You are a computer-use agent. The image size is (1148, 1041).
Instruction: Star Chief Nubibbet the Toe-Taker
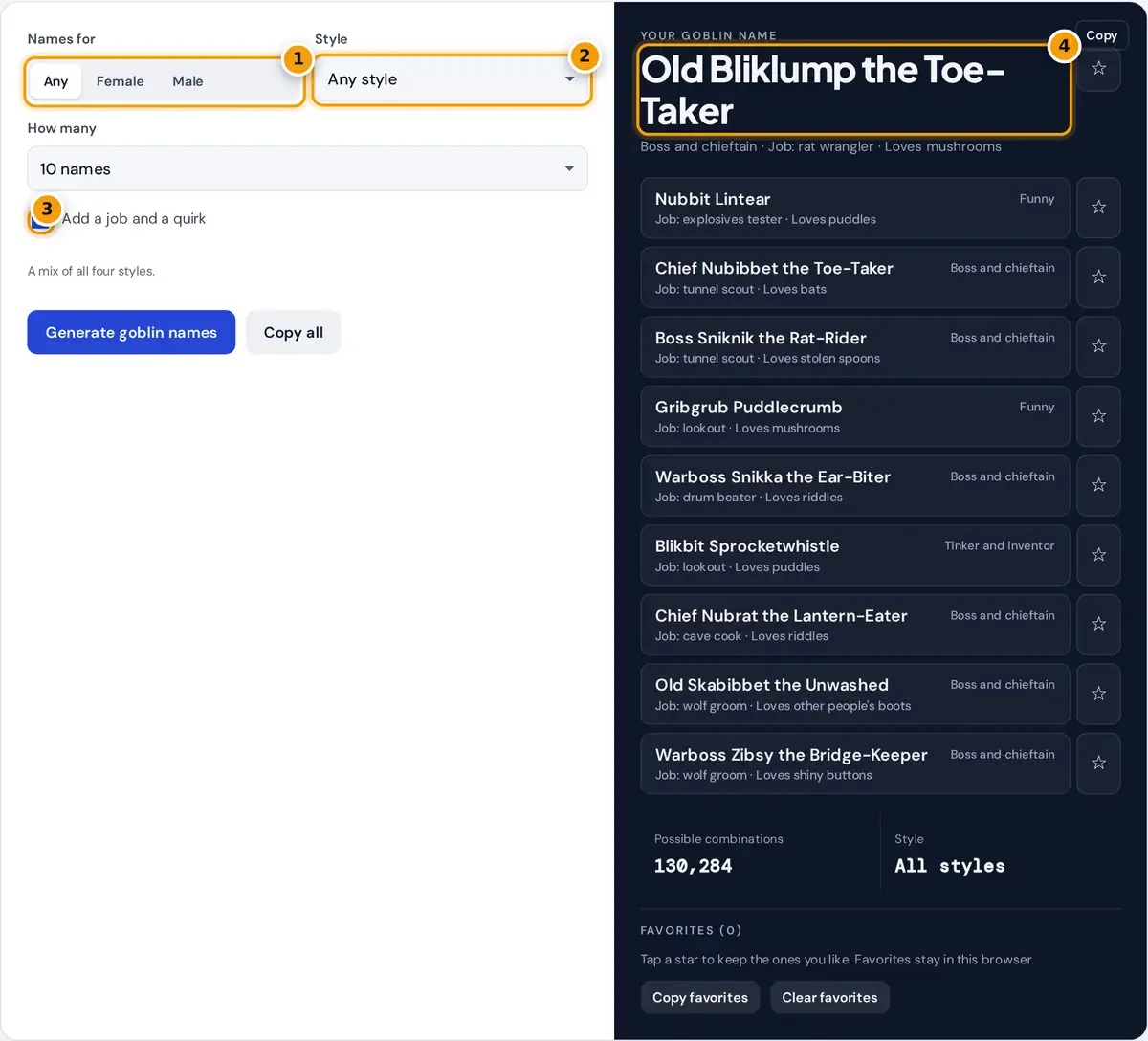pyautogui.click(x=1098, y=277)
